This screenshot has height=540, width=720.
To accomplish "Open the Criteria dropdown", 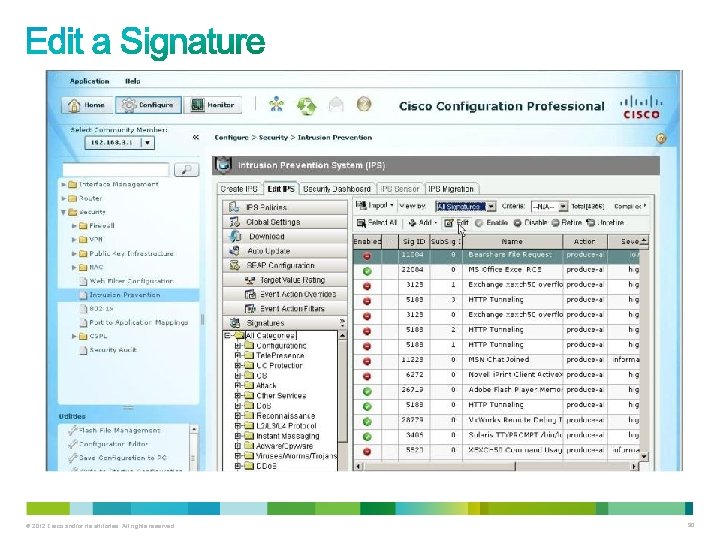I will [550, 207].
